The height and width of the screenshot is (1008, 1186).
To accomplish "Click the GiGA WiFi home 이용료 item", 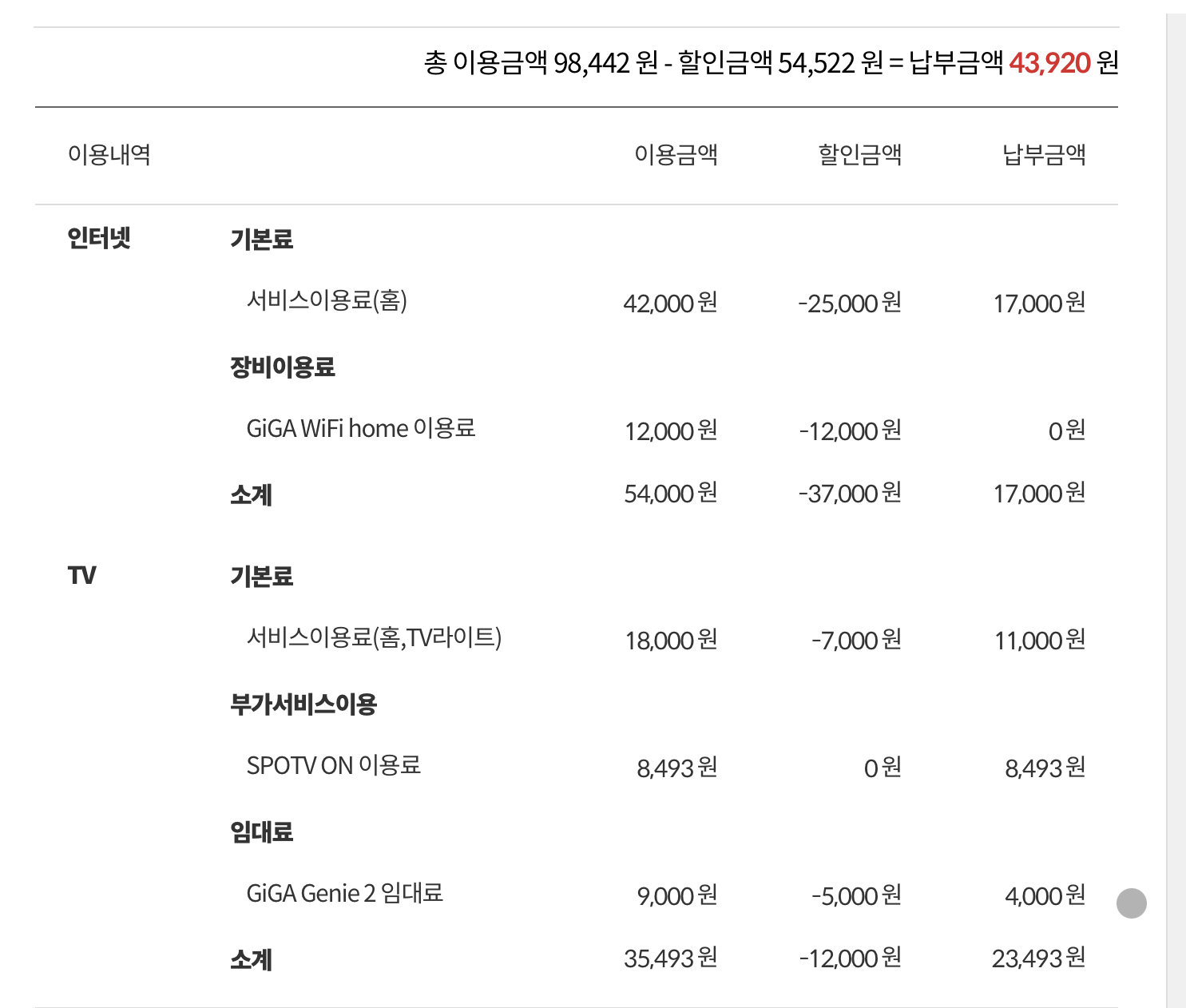I will (x=361, y=429).
